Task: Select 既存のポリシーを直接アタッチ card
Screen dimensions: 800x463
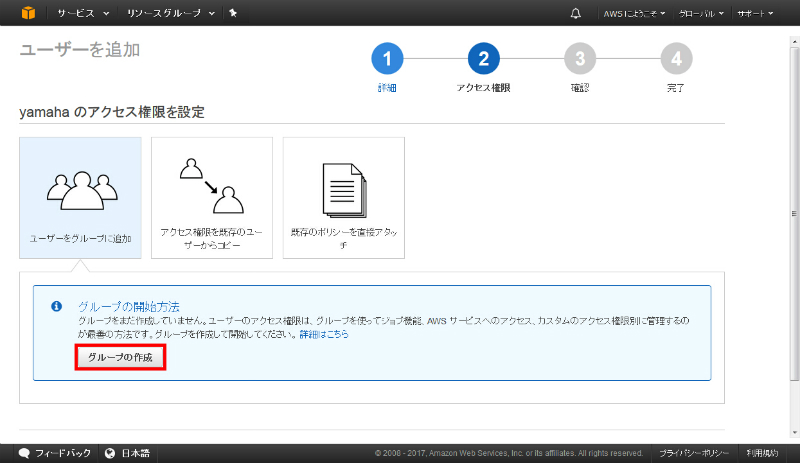Action: click(x=344, y=198)
